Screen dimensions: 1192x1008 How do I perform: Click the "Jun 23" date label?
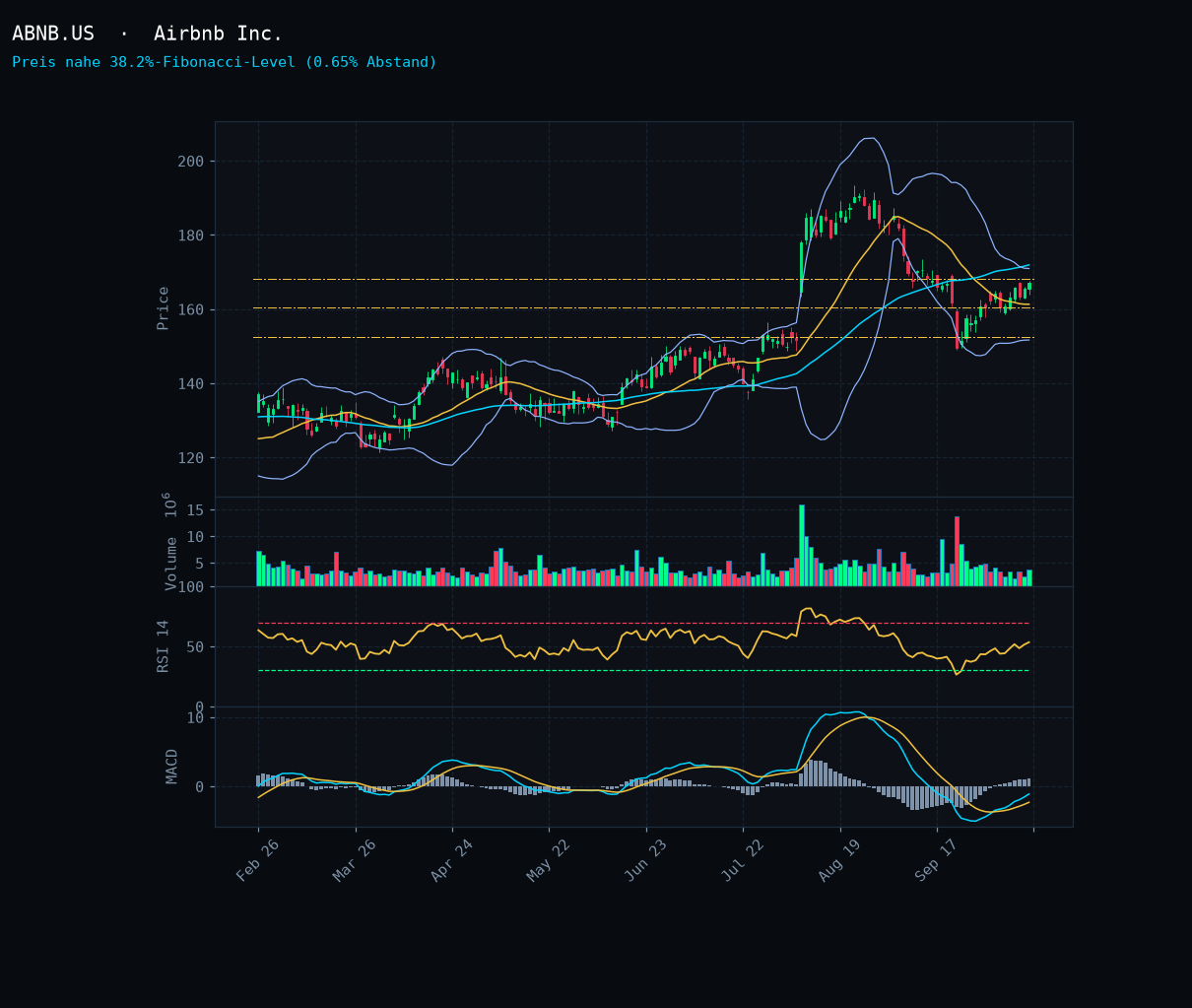(x=646, y=860)
